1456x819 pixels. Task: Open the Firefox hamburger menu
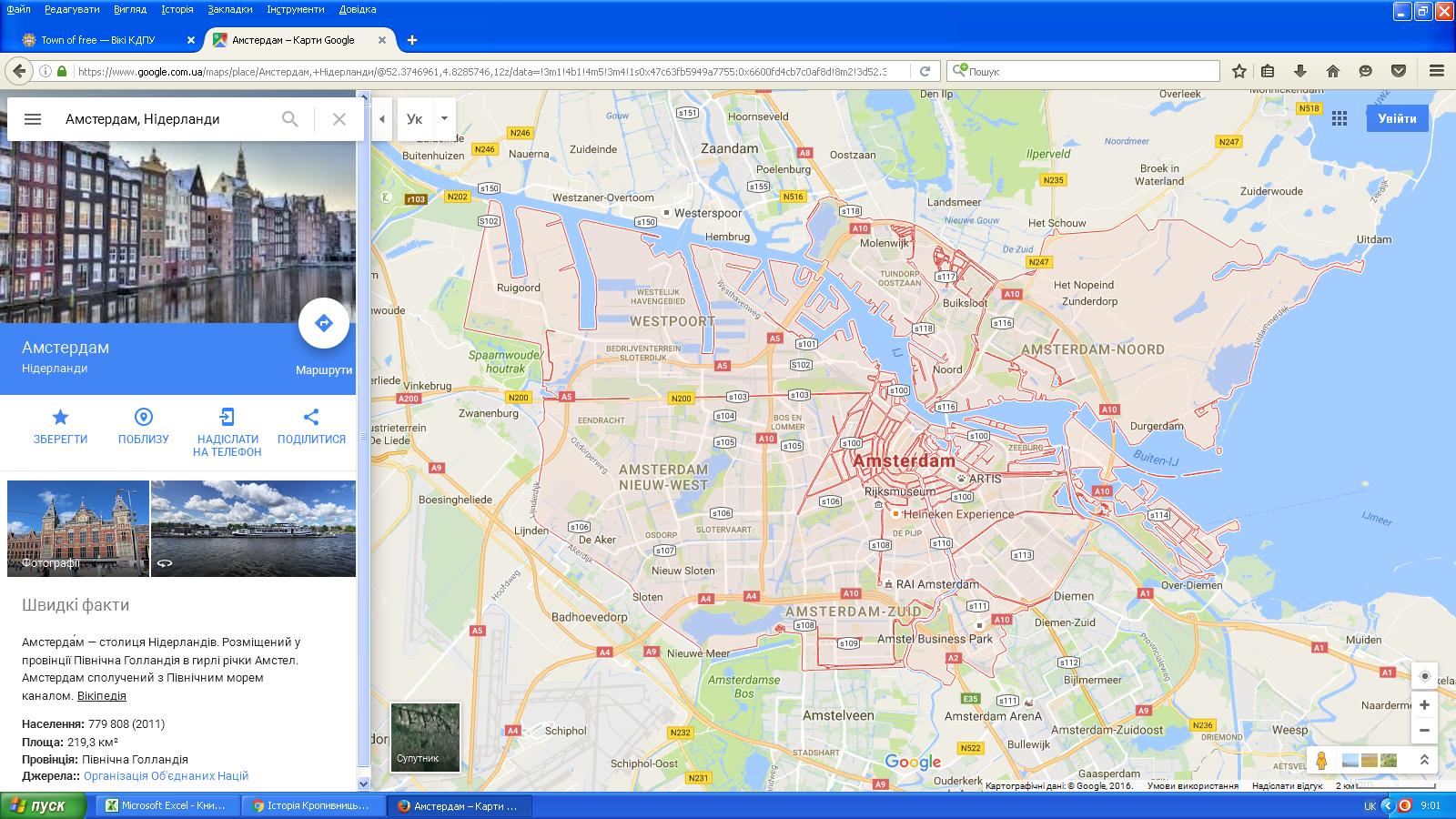(x=1437, y=71)
